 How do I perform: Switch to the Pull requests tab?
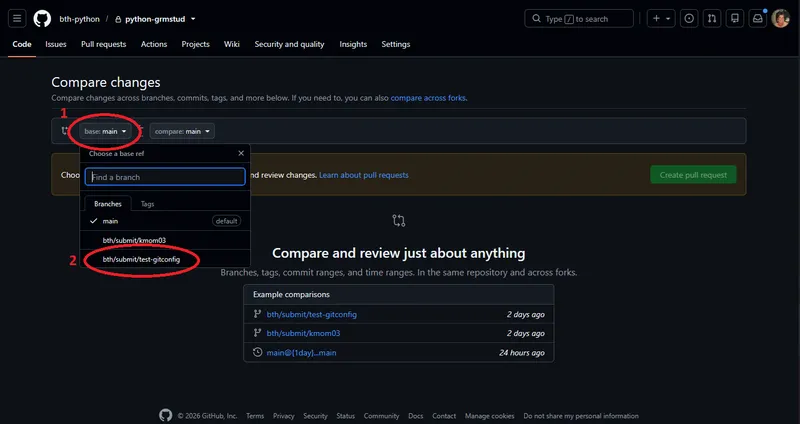click(104, 44)
